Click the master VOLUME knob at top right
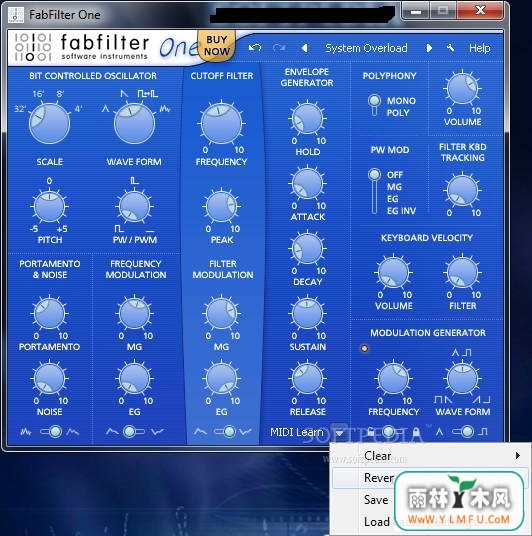 (463, 89)
